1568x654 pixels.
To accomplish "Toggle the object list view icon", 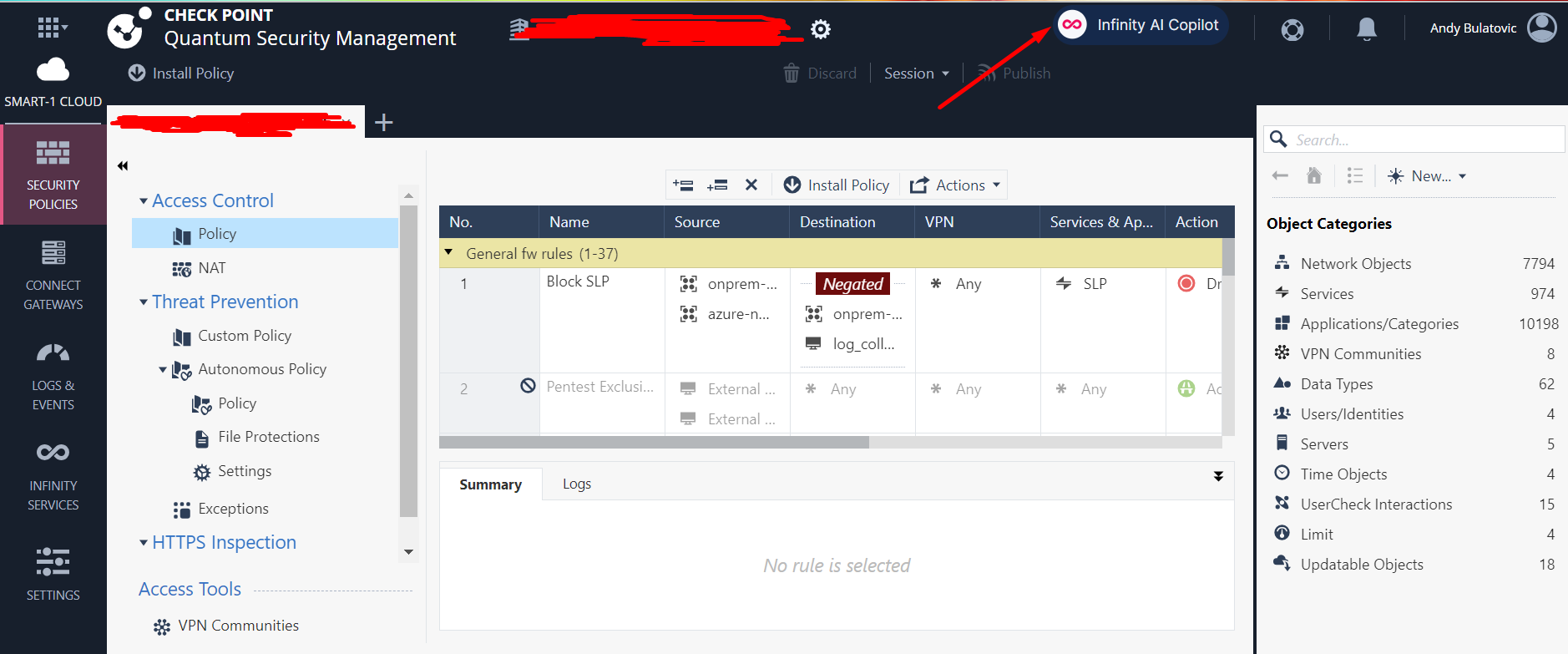I will tap(1355, 175).
